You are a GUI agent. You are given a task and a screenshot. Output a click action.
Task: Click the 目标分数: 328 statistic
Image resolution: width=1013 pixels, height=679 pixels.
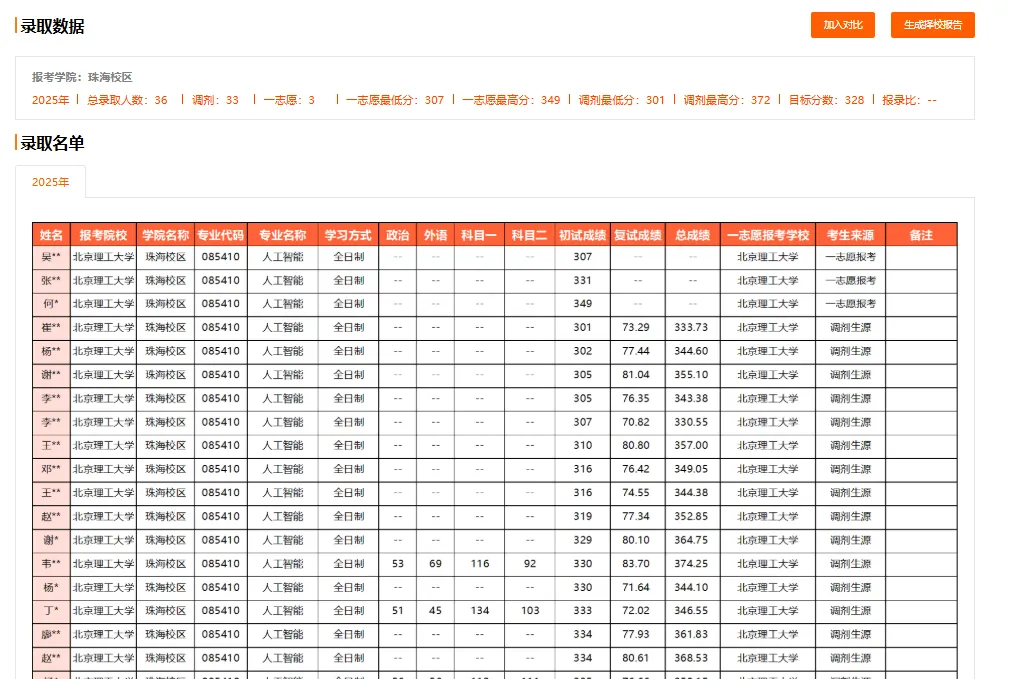(826, 100)
